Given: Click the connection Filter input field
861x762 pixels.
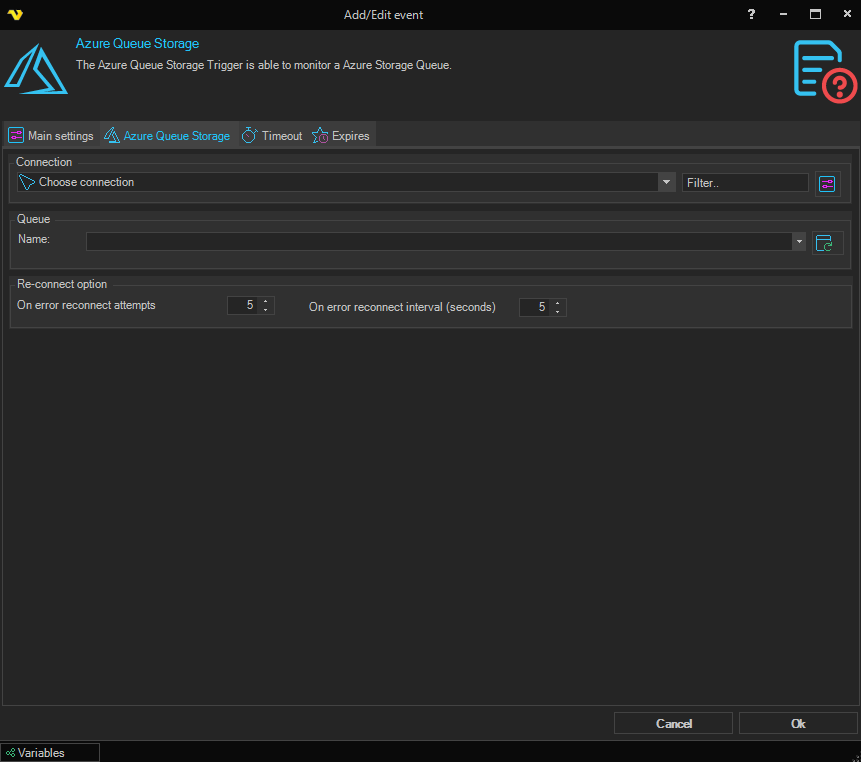Looking at the screenshot, I should pos(744,183).
